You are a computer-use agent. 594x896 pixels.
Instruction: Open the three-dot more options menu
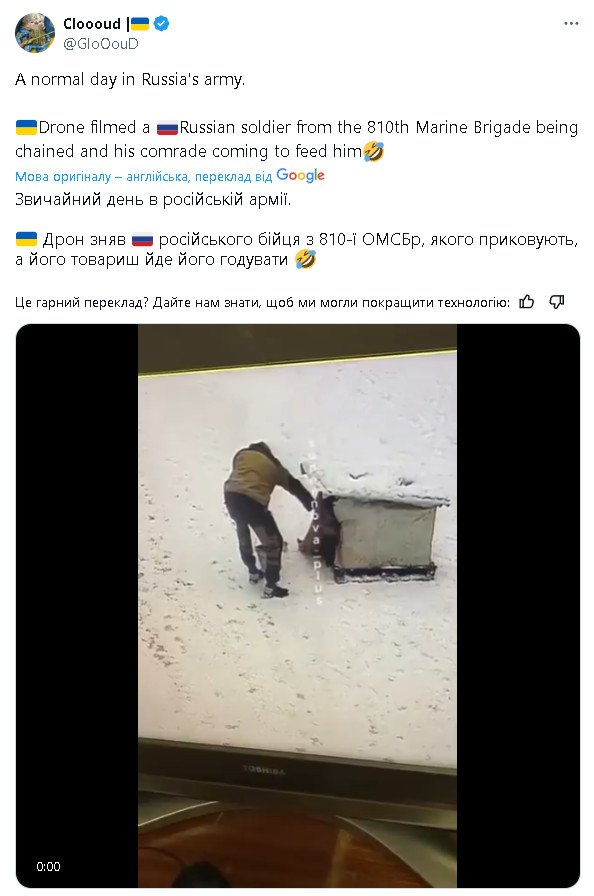[x=571, y=24]
